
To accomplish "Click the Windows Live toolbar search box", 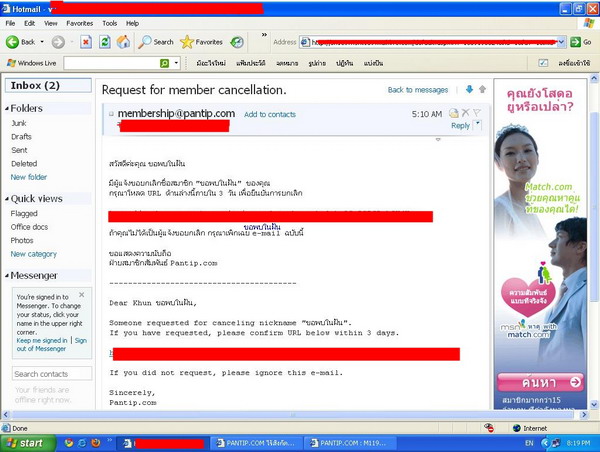I will pyautogui.click(x=112, y=63).
